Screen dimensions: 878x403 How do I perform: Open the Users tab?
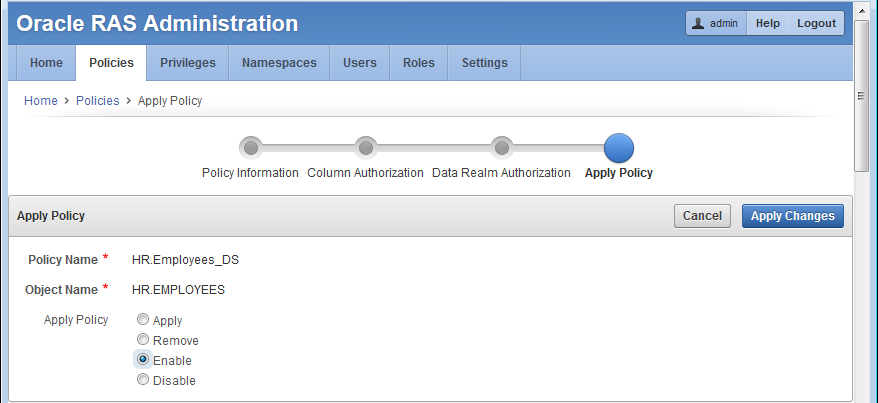(360, 63)
